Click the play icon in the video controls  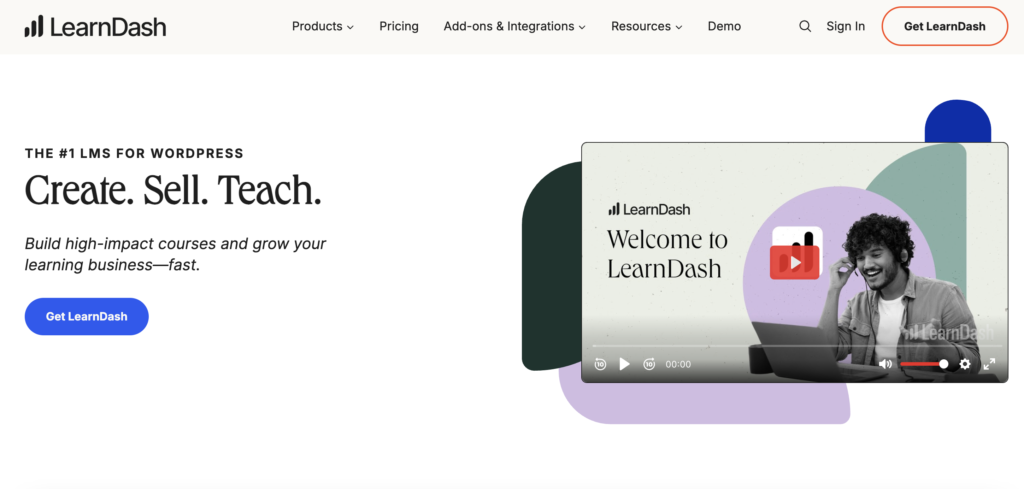[625, 364]
